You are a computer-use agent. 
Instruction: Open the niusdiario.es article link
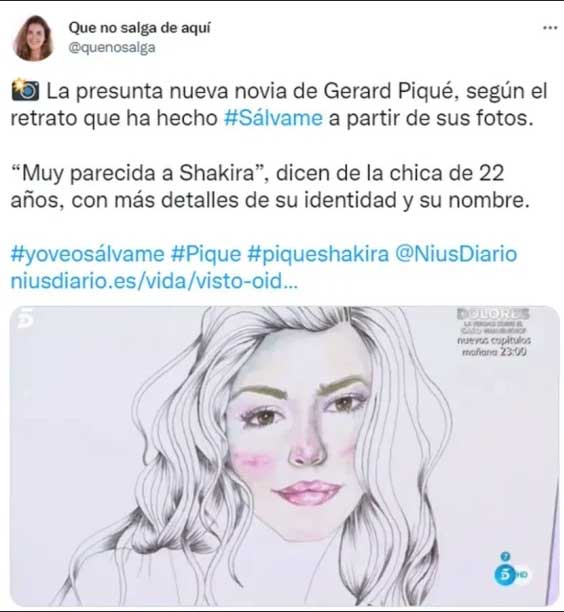click(154, 281)
